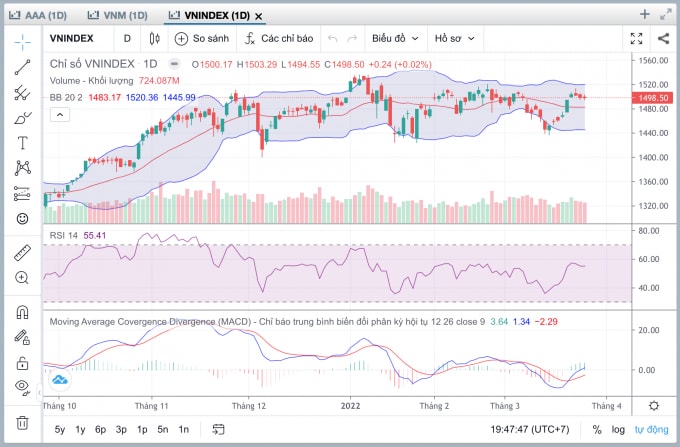Edit the VNINDEX symbol field
Screen dimensions: 680x447
click(x=72, y=39)
